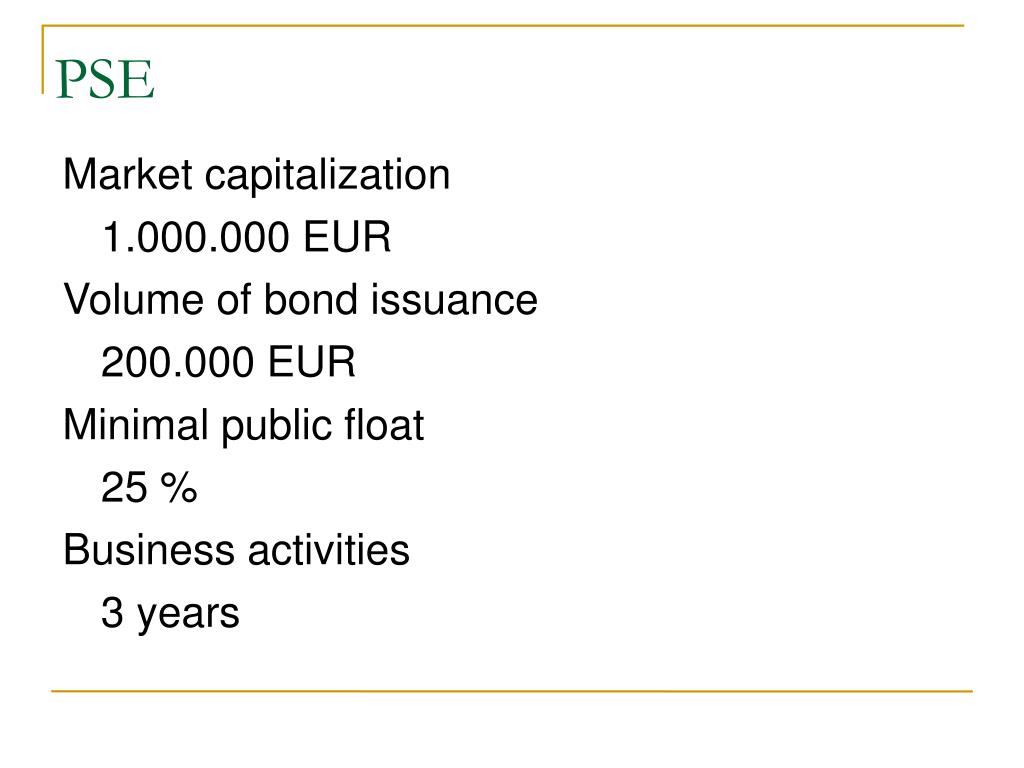Select the Market capitalization heading
The width and height of the screenshot is (1024, 768).
click(257, 176)
